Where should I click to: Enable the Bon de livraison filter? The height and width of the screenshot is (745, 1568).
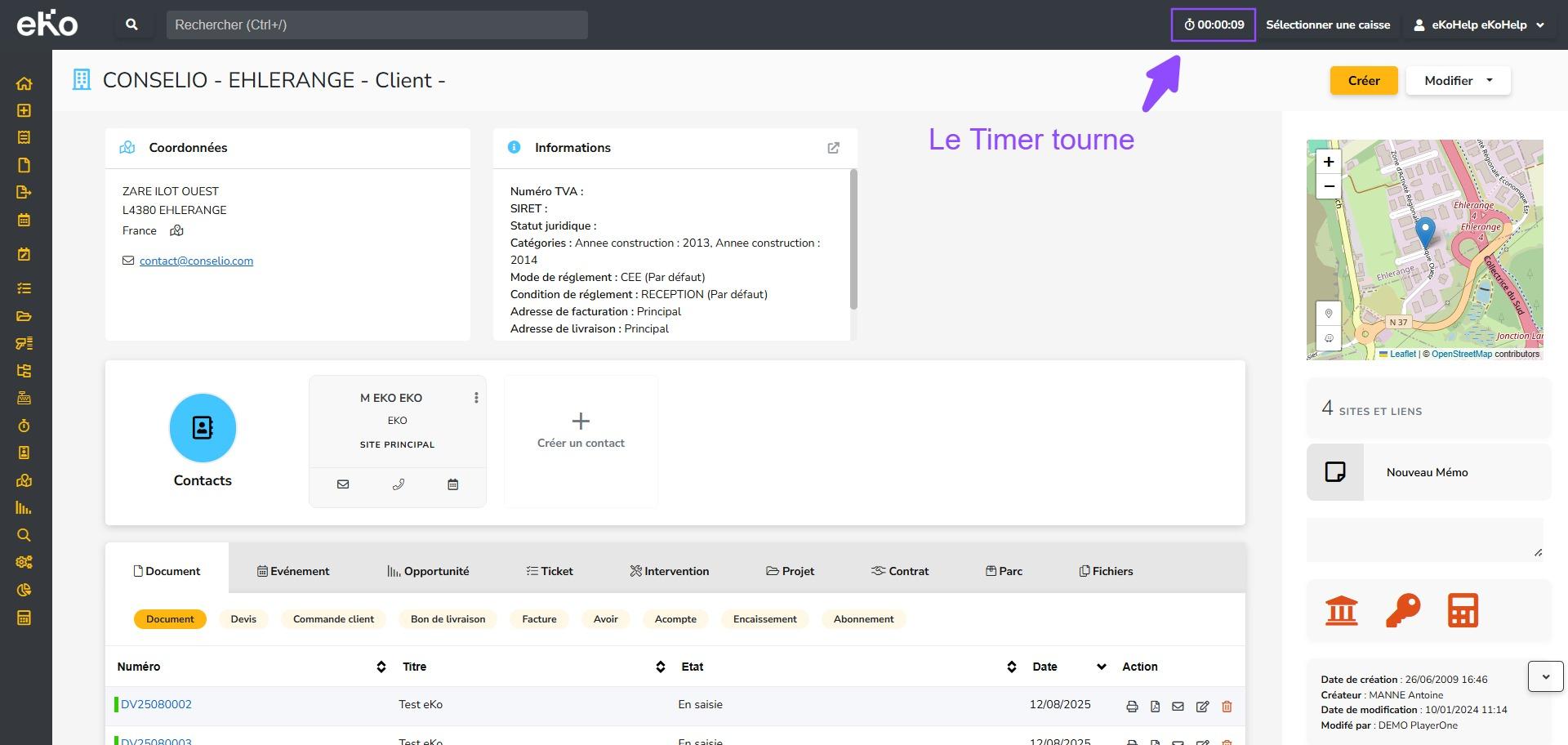point(448,619)
